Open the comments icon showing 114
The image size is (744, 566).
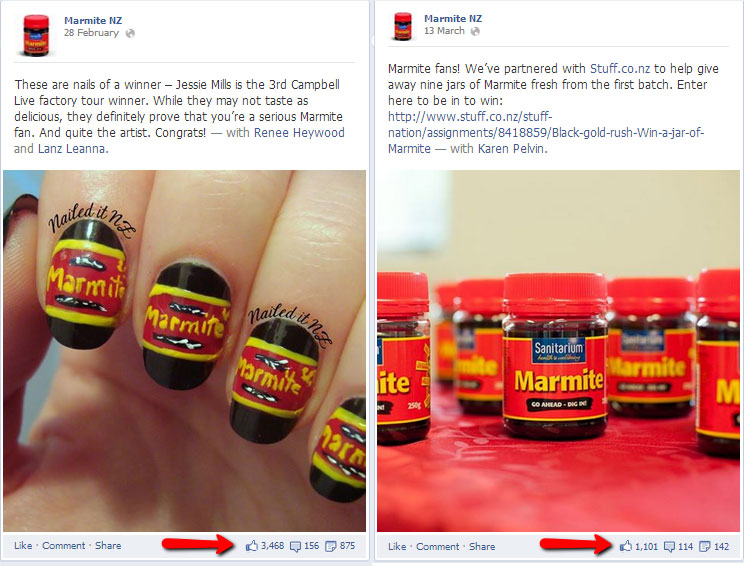(x=669, y=547)
